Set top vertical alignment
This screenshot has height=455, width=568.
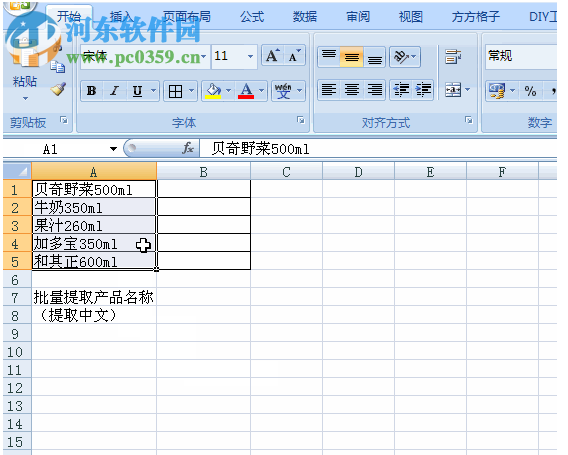tap(329, 57)
